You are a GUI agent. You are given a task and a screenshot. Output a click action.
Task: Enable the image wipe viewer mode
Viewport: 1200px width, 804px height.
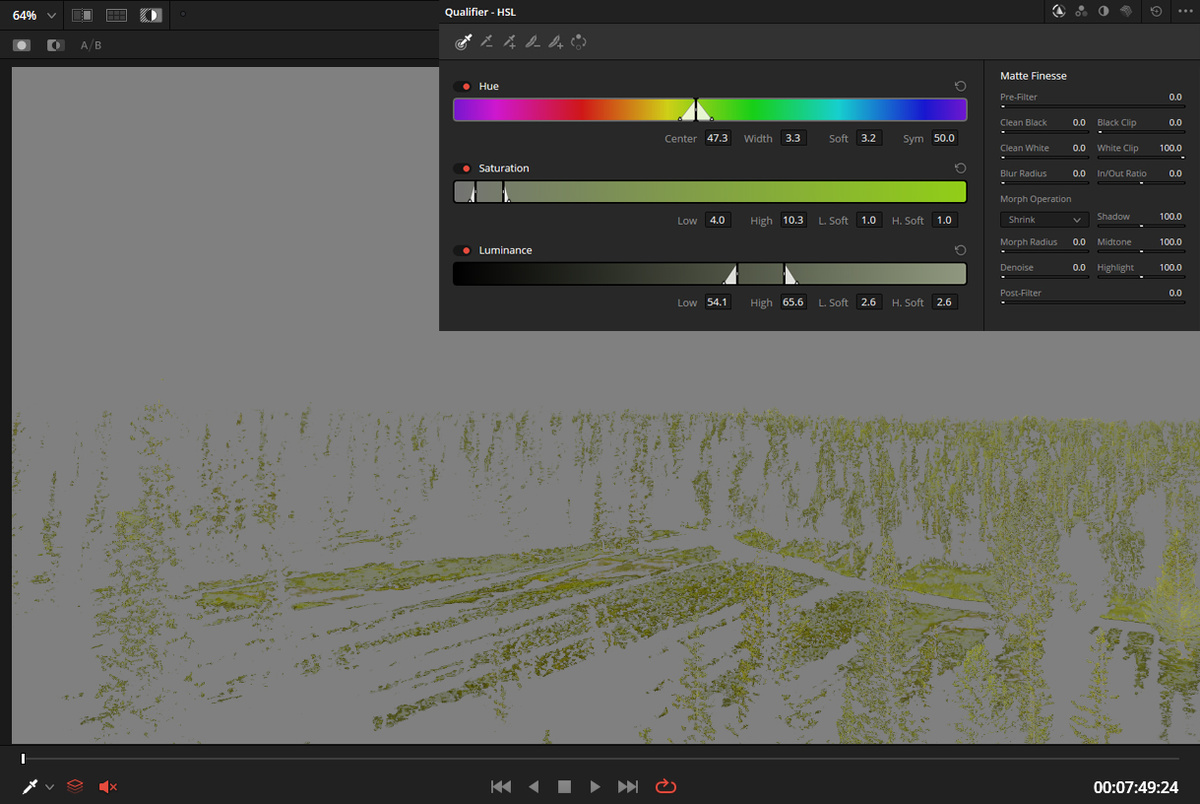pos(82,15)
